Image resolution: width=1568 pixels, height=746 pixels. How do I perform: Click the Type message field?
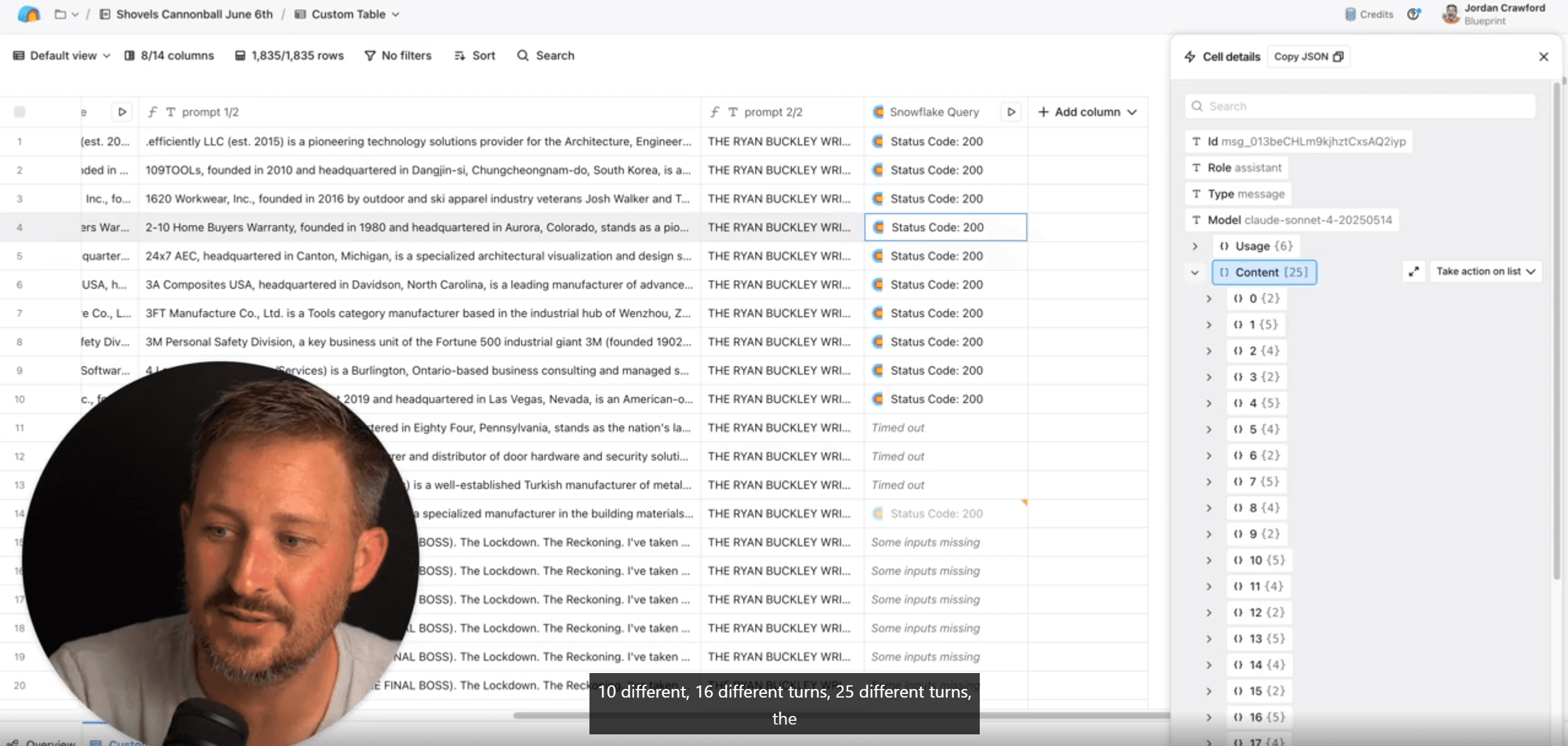(x=1238, y=194)
